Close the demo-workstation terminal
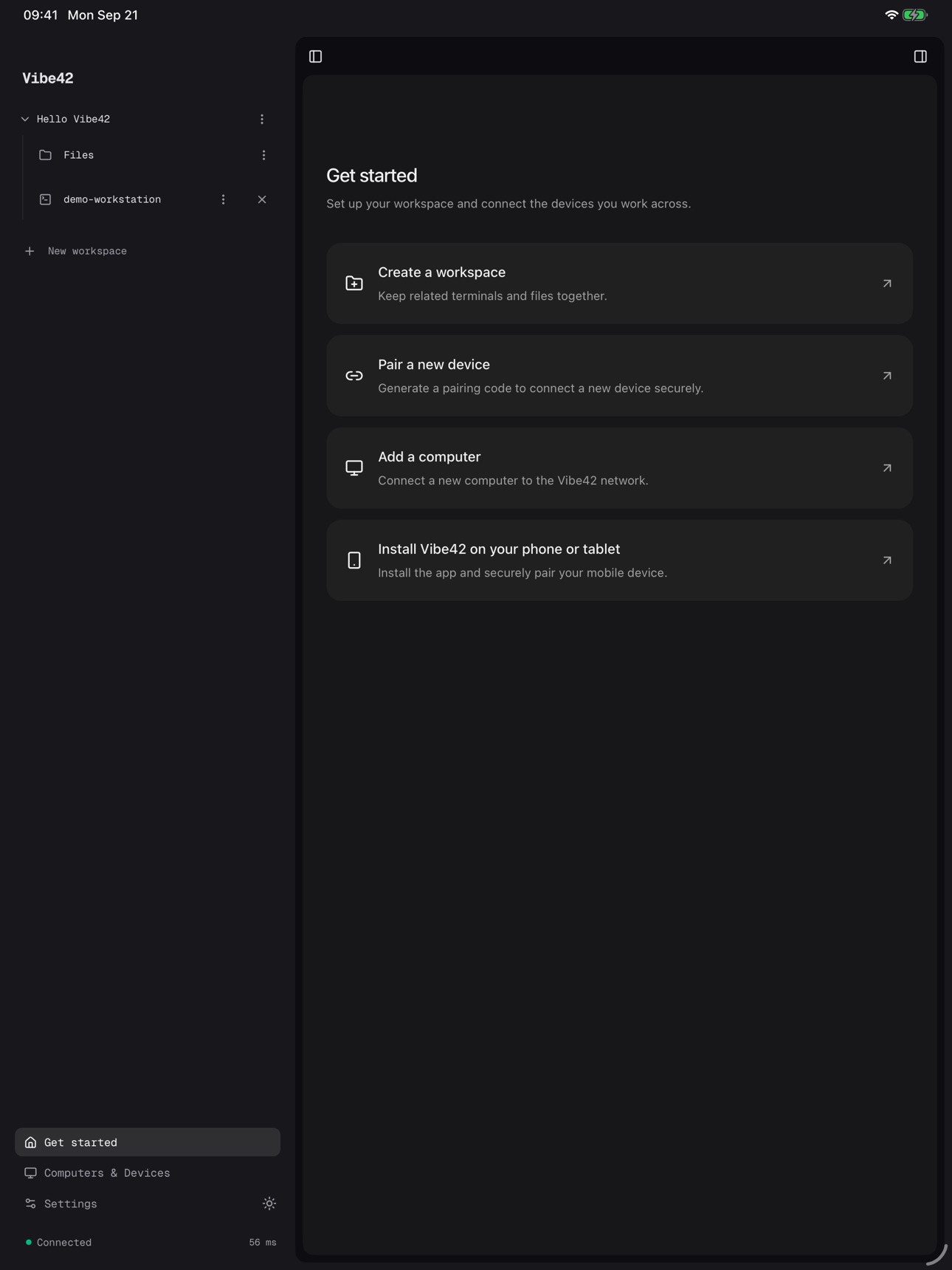 (262, 199)
